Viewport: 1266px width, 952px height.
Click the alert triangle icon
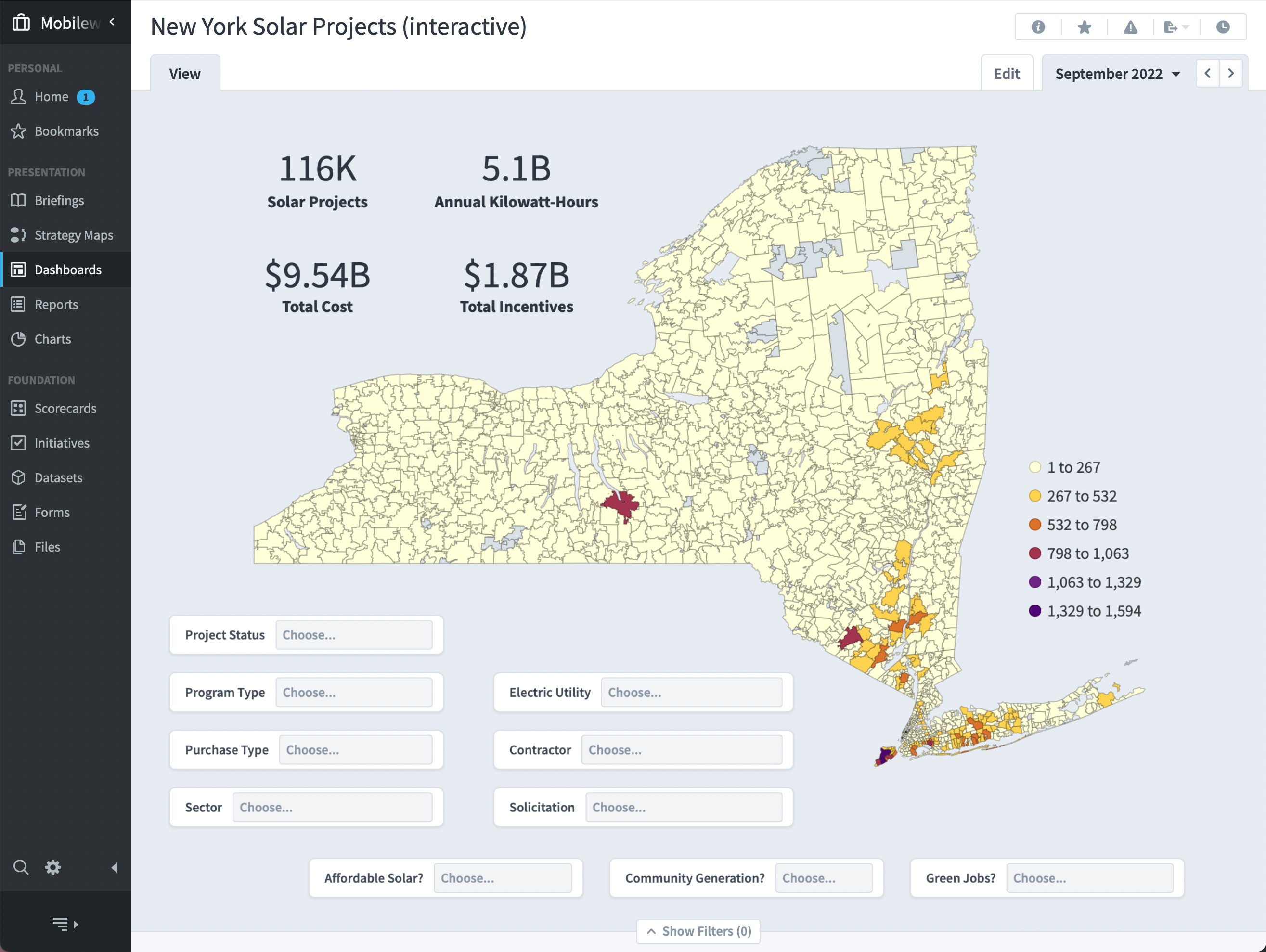(1130, 27)
